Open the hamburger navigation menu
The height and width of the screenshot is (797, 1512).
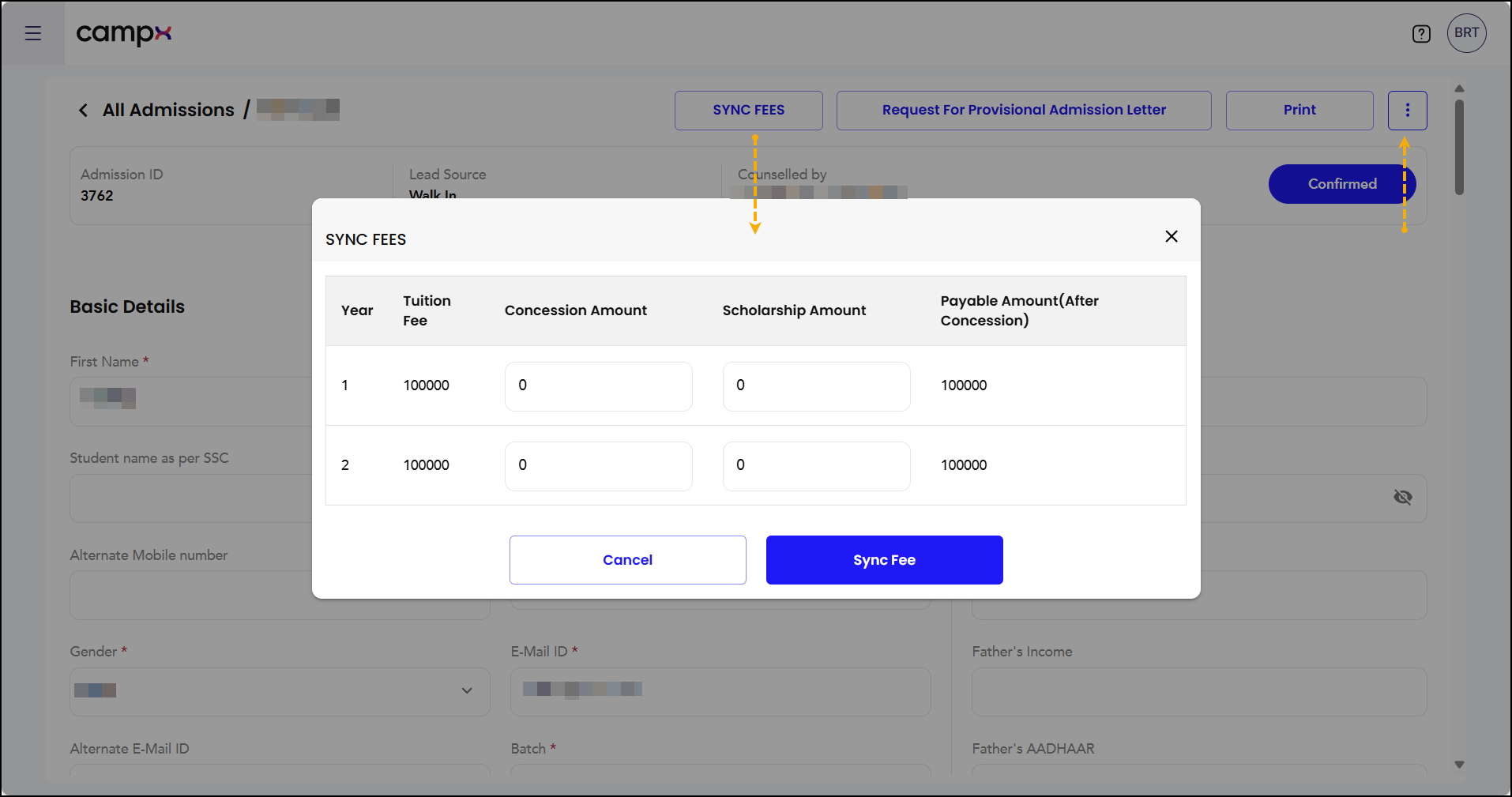pyautogui.click(x=33, y=33)
